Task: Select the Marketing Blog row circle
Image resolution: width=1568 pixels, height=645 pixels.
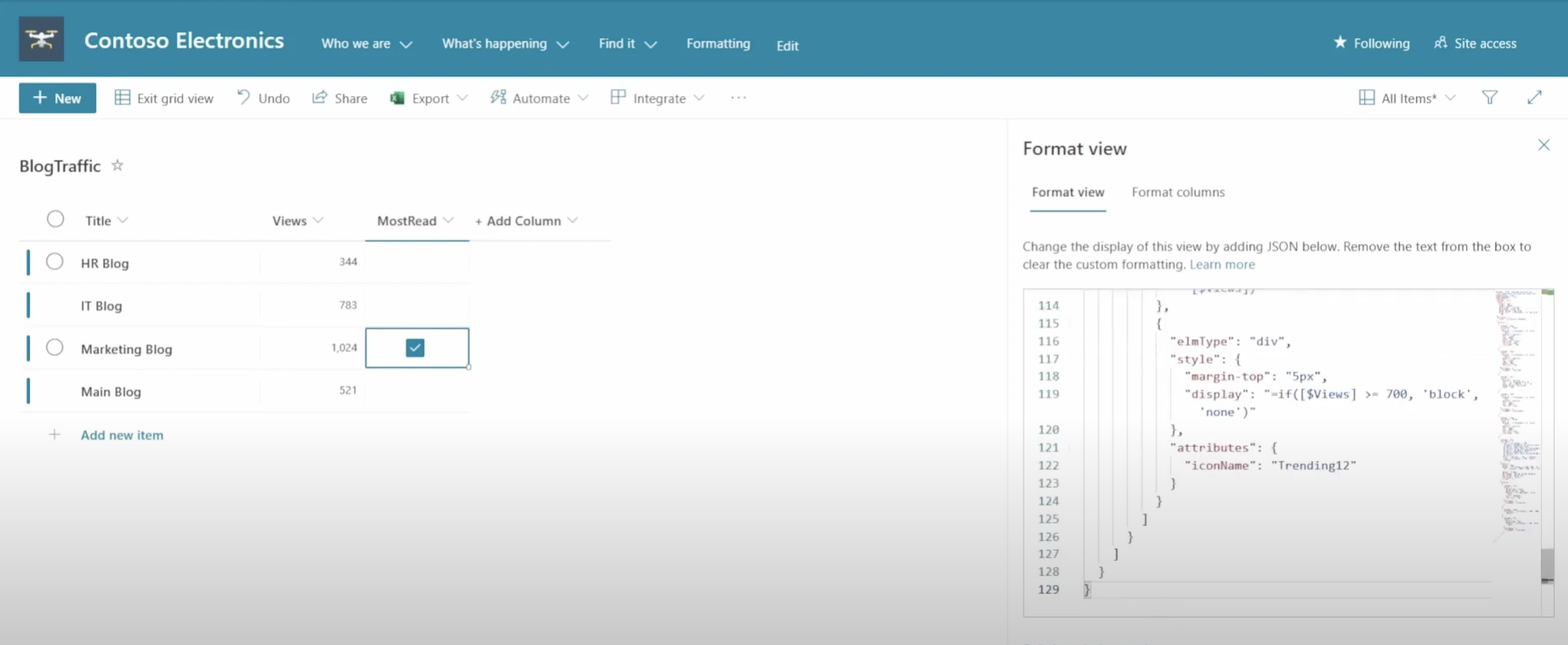Action: pos(55,347)
